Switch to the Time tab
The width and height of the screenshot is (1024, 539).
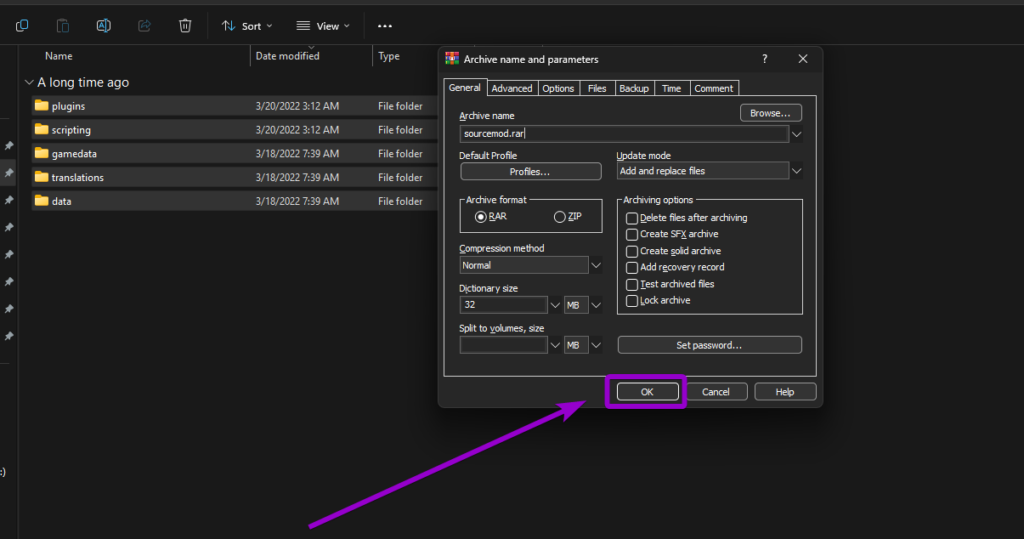(671, 88)
